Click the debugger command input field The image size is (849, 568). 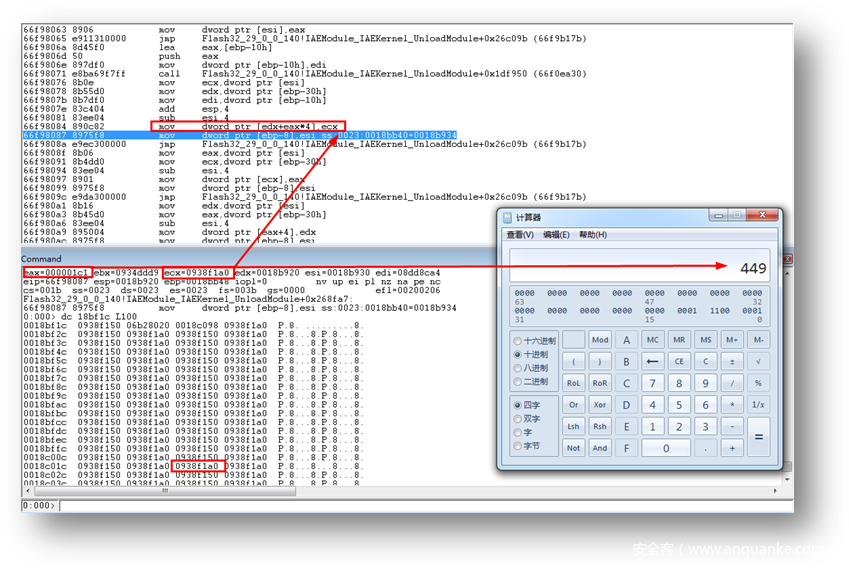pos(400,506)
